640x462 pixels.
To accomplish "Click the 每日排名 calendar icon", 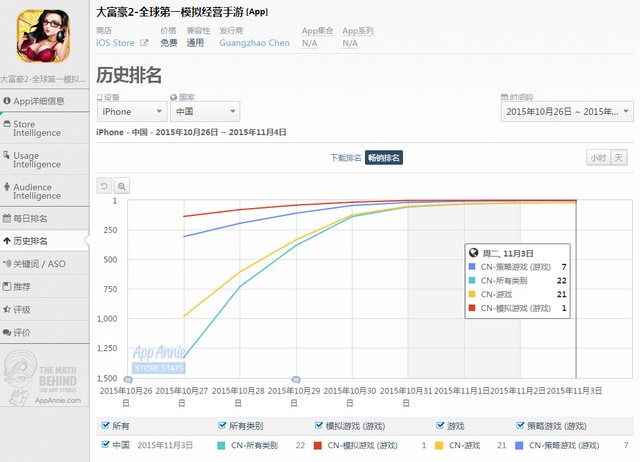I will click(7, 218).
